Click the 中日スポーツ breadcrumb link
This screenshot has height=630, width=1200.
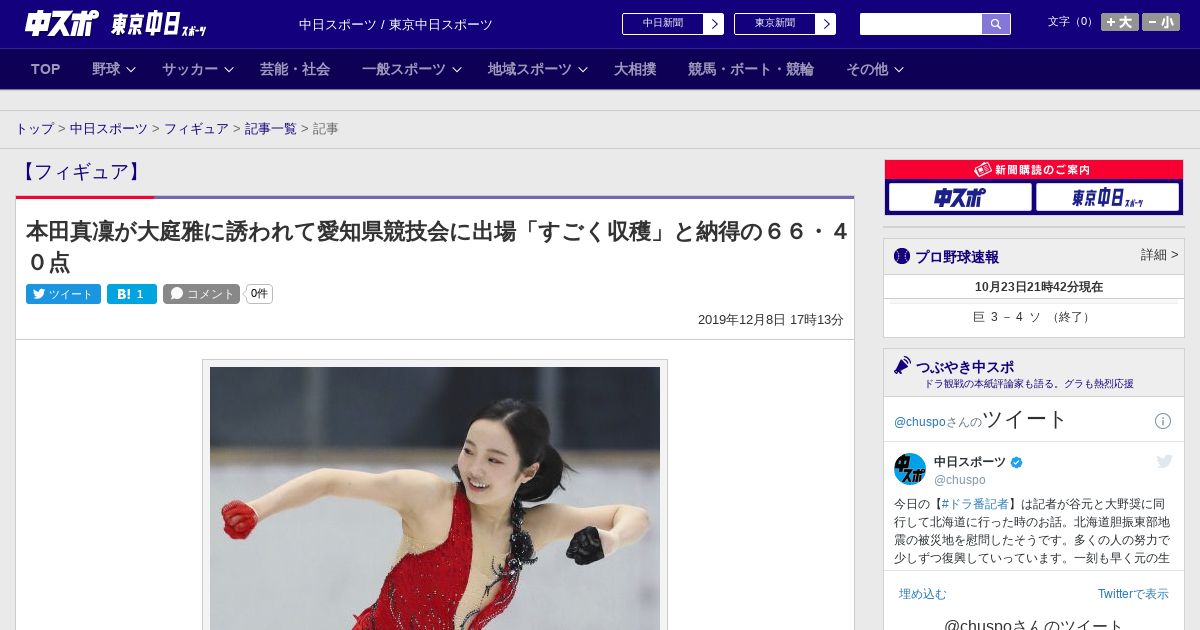pyautogui.click(x=109, y=129)
